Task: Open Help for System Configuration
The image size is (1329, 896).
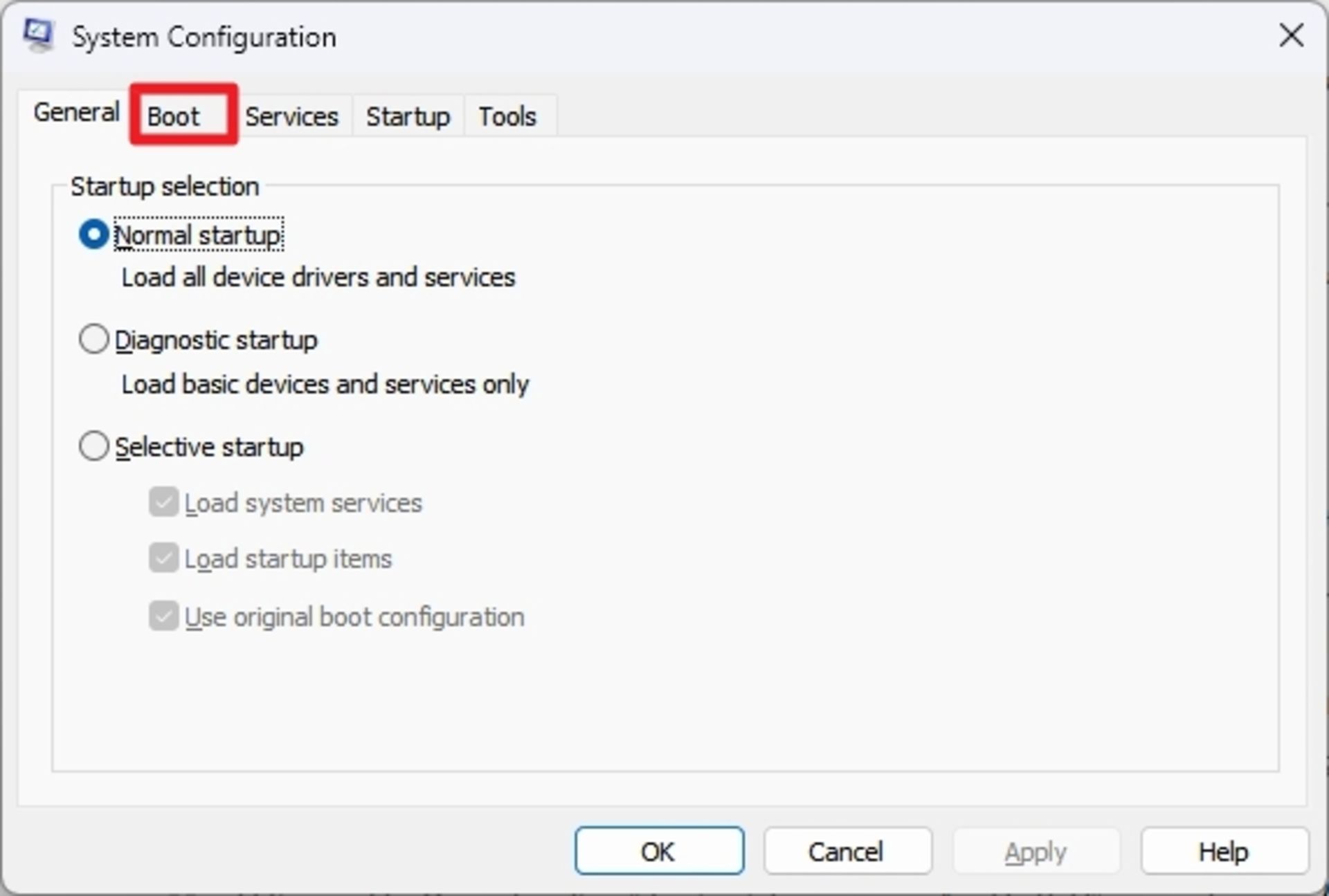Action: (x=1222, y=850)
